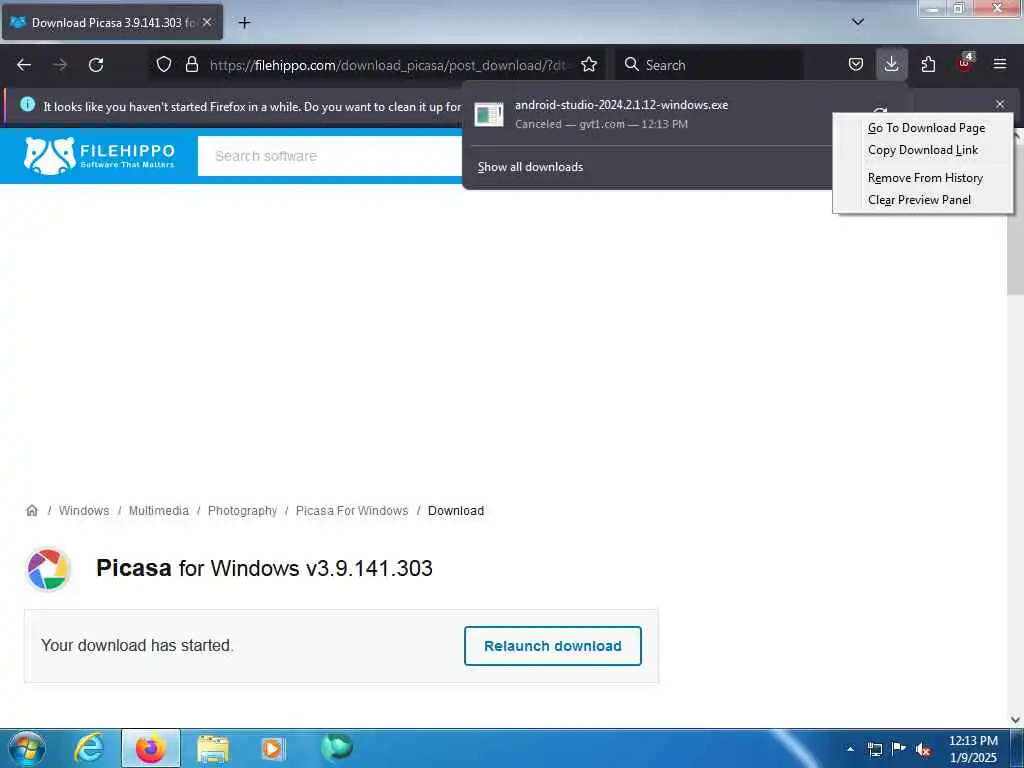Click the Firefox taskbar icon
Viewport: 1024px width, 768px height.
pos(151,748)
